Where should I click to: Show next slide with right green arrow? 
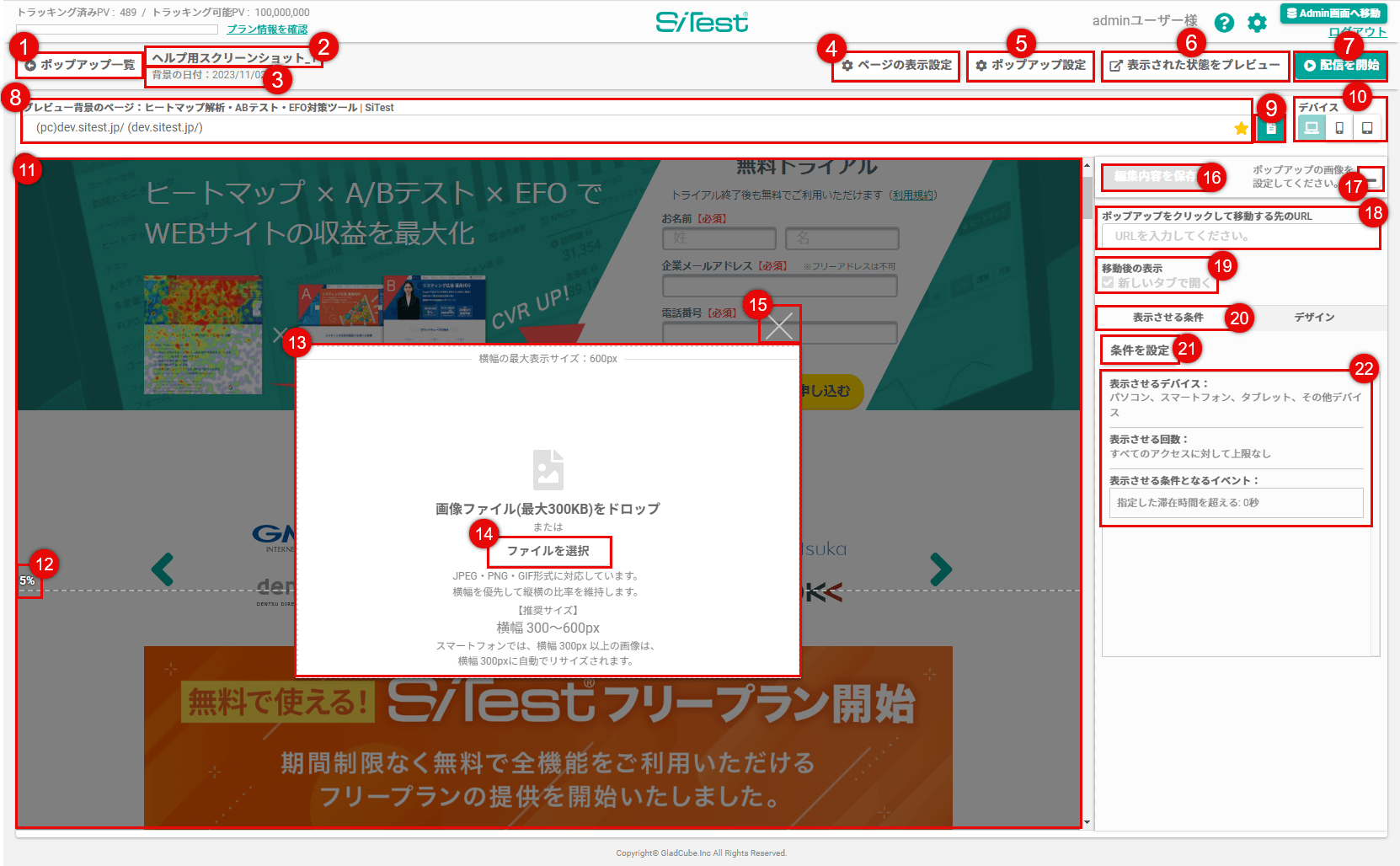click(x=941, y=569)
